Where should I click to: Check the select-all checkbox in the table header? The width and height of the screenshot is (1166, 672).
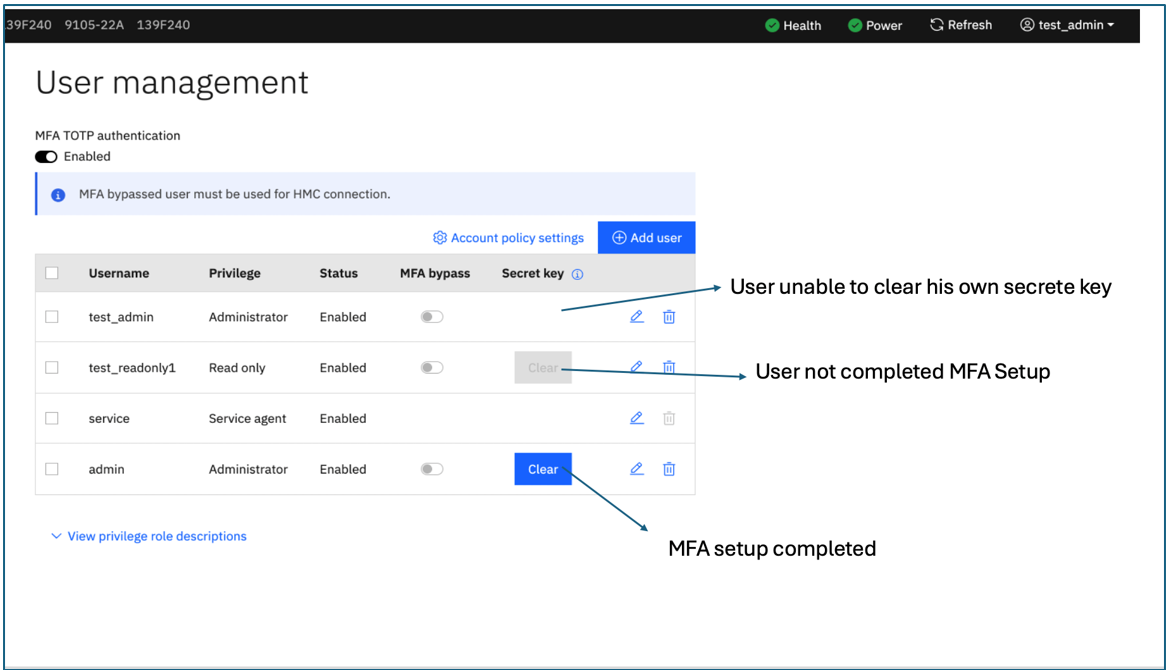click(x=52, y=273)
